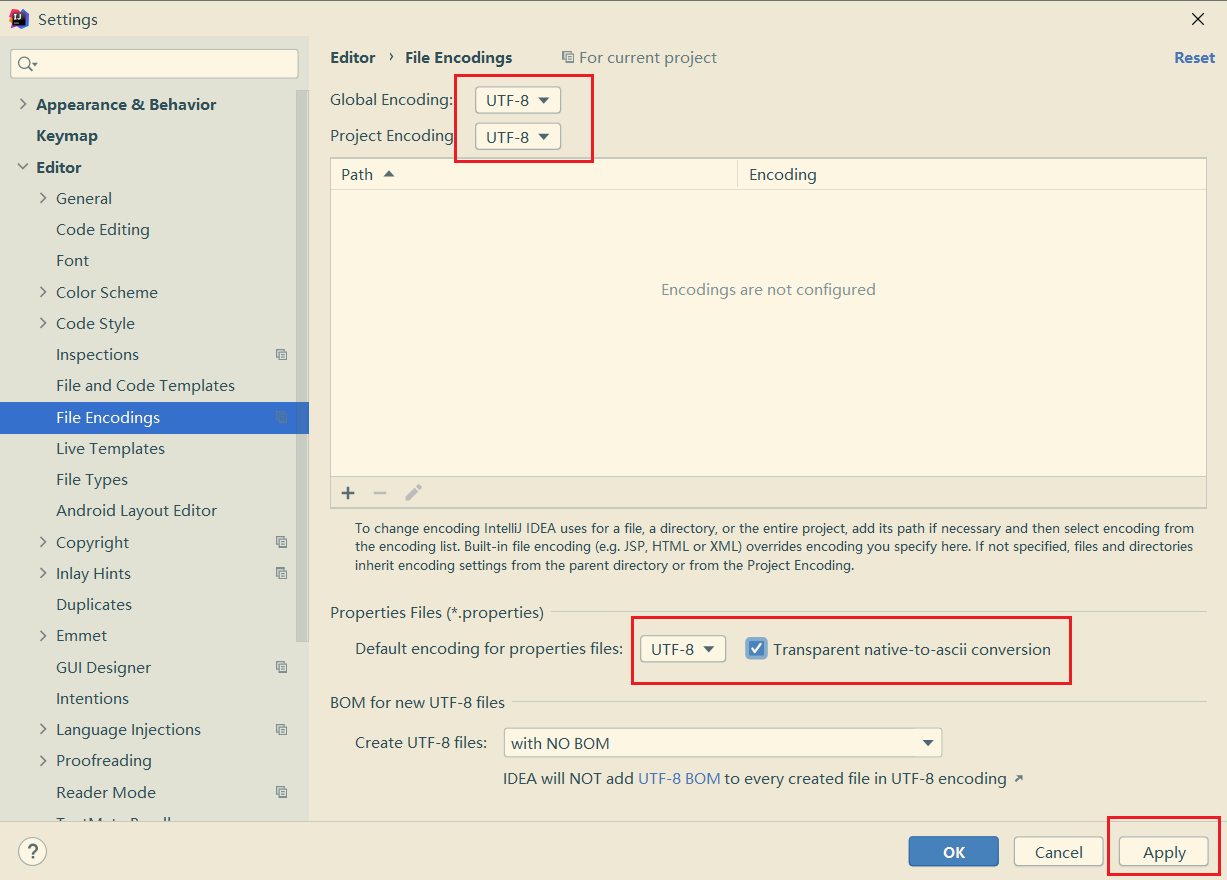Click the Cancel button
Screen dimensions: 1227x880
point(1059,852)
